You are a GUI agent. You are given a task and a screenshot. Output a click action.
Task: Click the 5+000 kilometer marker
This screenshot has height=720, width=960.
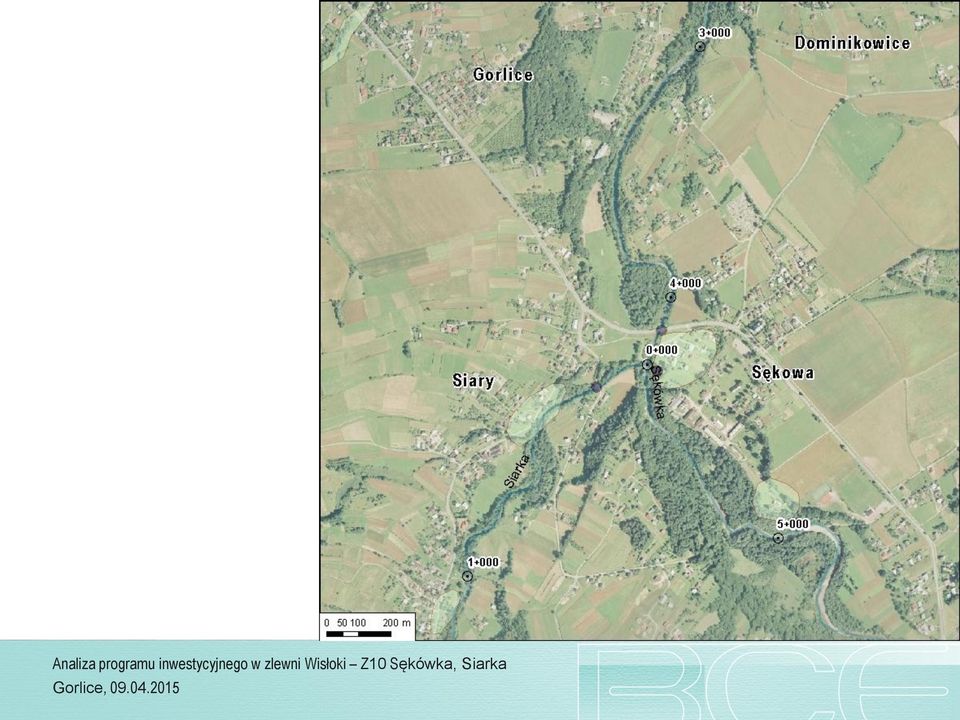[778, 538]
